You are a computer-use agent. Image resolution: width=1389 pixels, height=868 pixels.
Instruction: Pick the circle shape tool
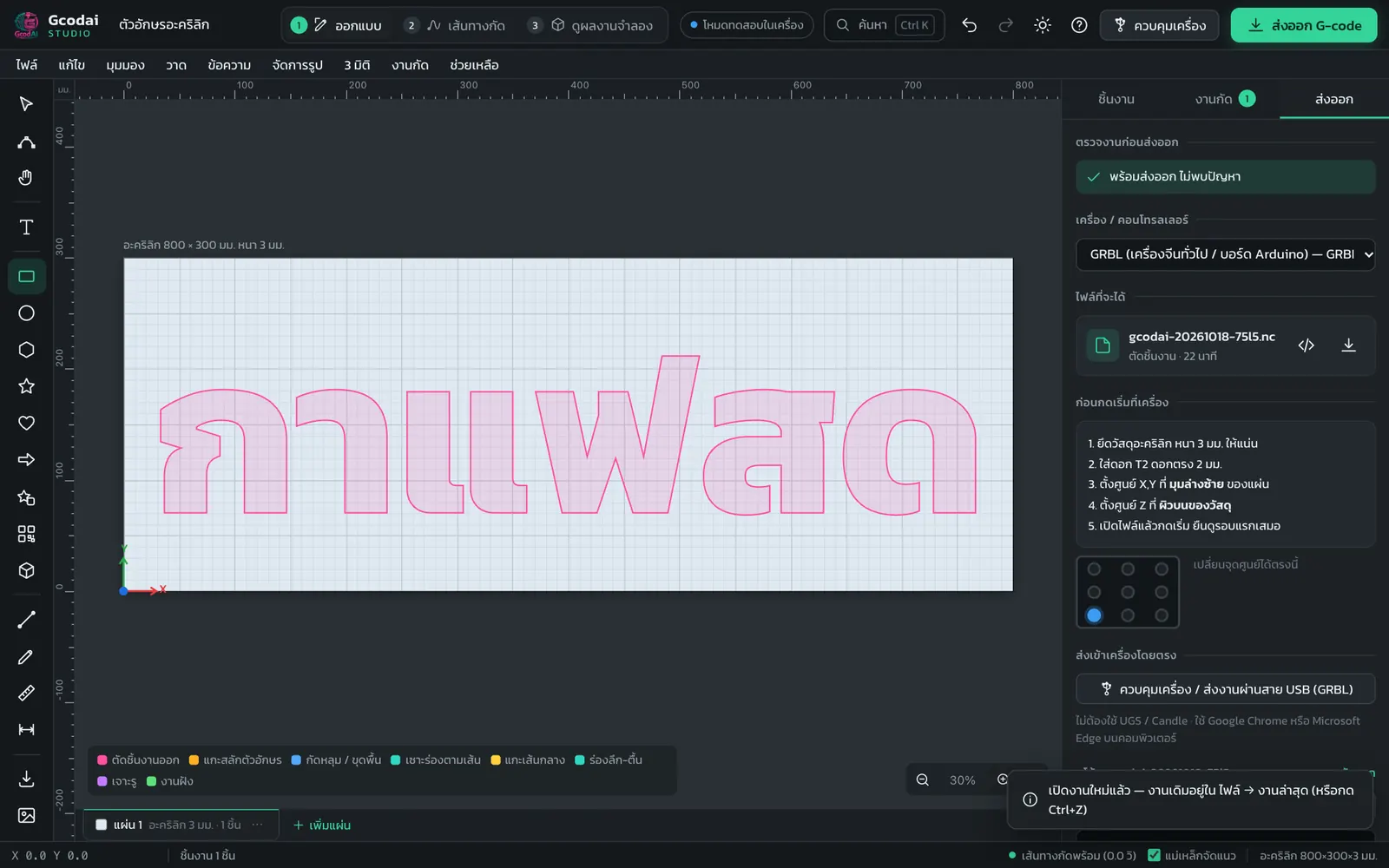pos(26,313)
